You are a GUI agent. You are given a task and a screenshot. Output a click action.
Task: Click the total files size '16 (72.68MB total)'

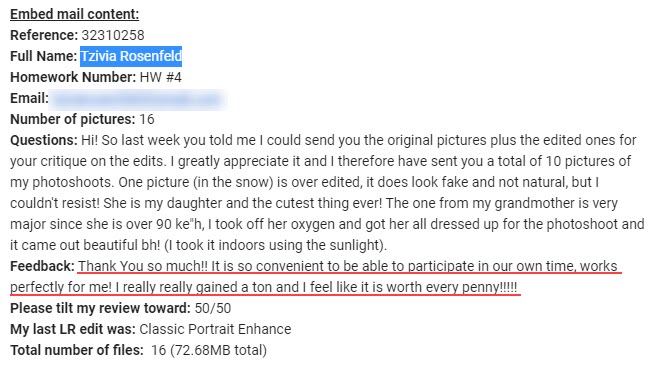tap(208, 350)
